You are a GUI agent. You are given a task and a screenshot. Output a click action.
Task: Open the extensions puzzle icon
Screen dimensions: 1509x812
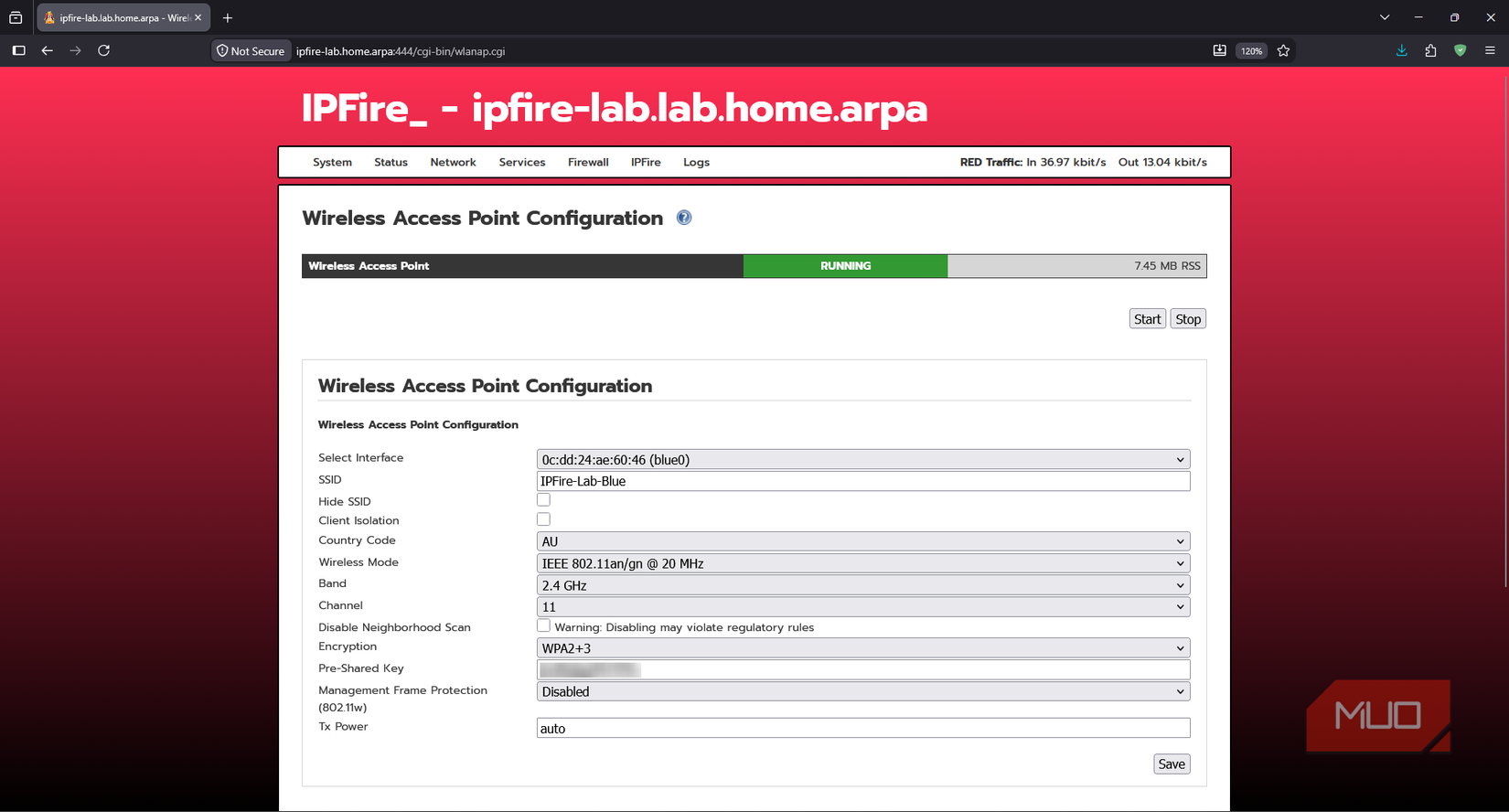1430,51
